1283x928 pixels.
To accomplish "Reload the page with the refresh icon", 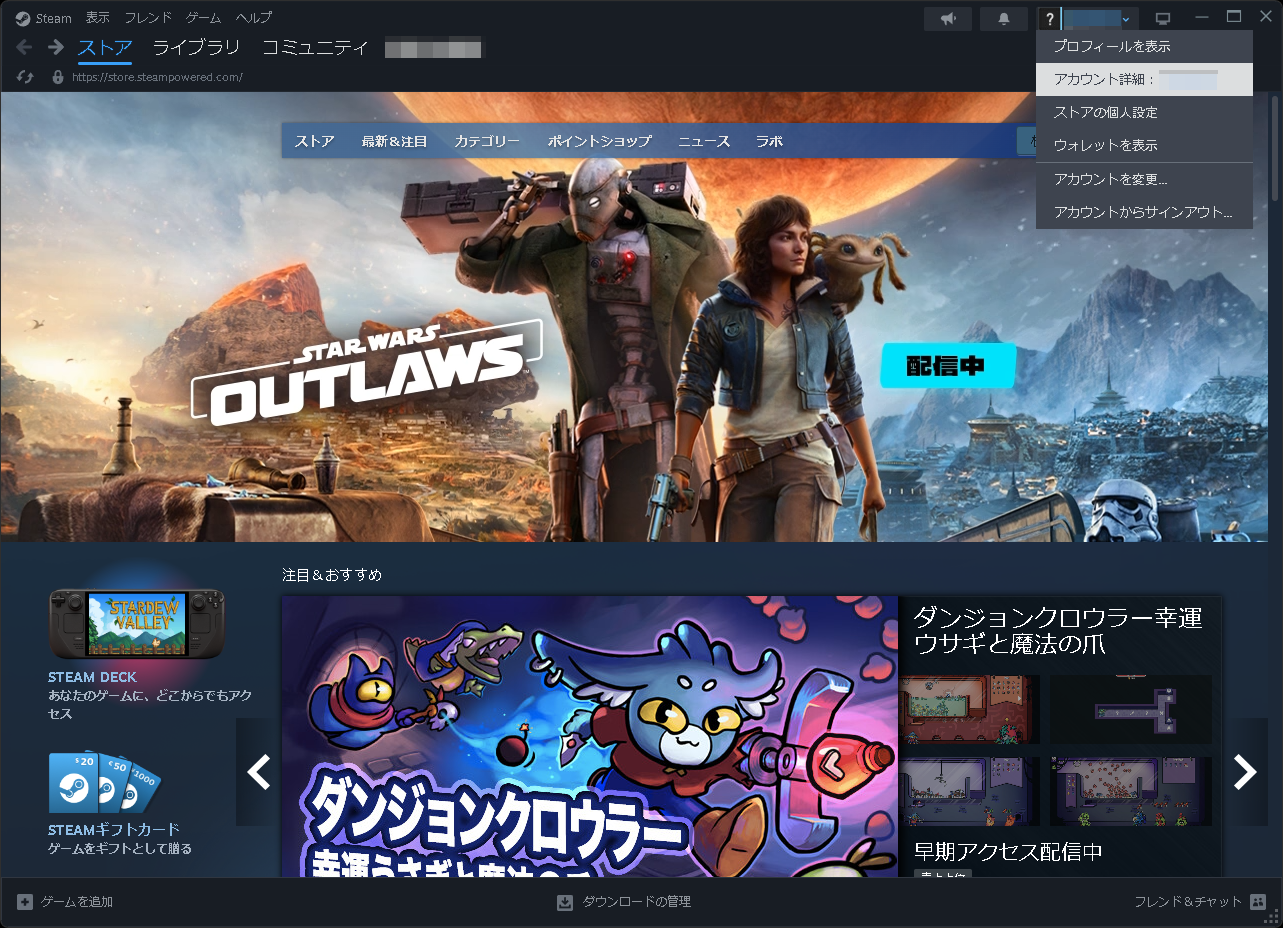I will pos(25,75).
